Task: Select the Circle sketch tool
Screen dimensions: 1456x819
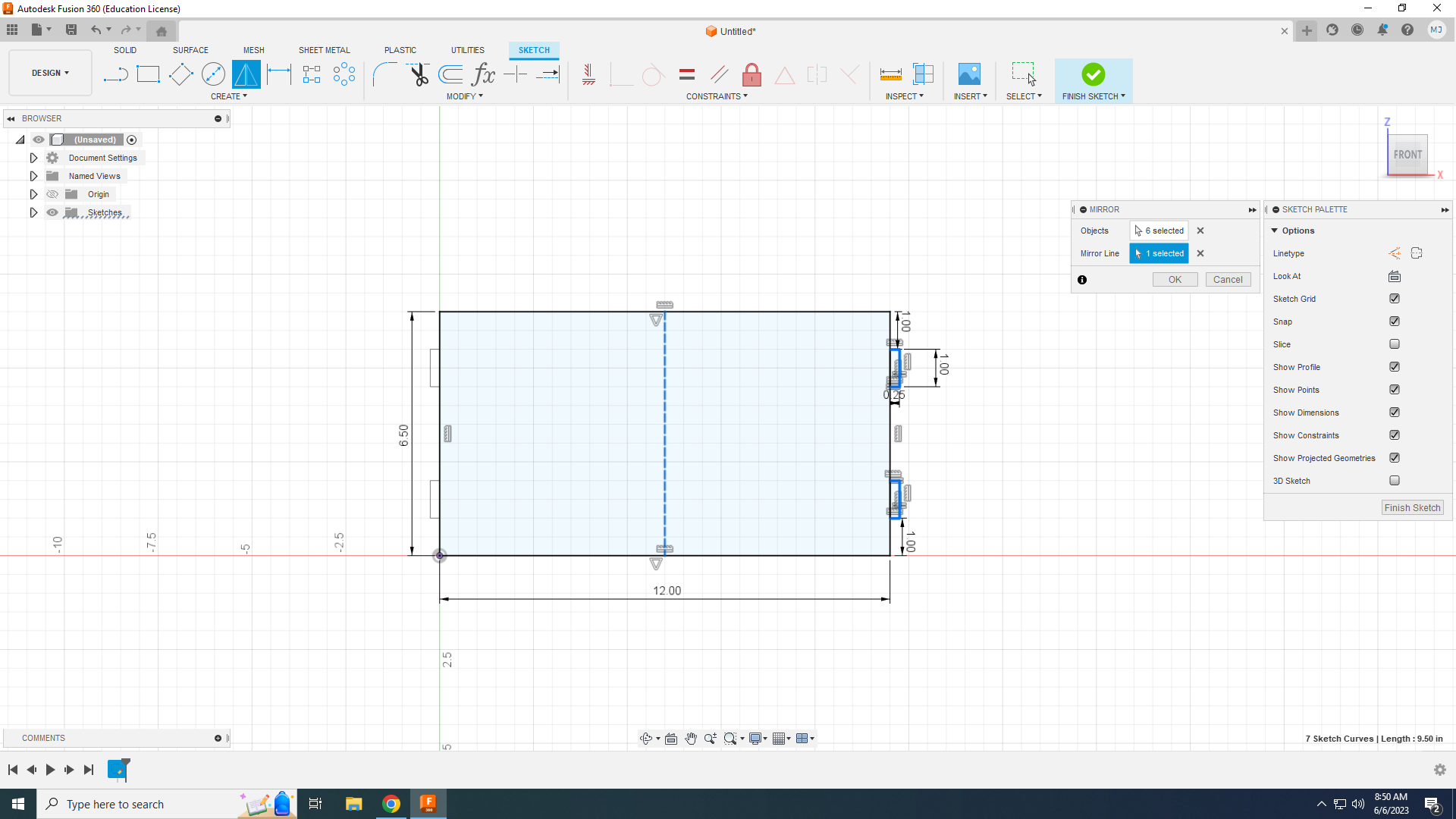Action: point(213,74)
